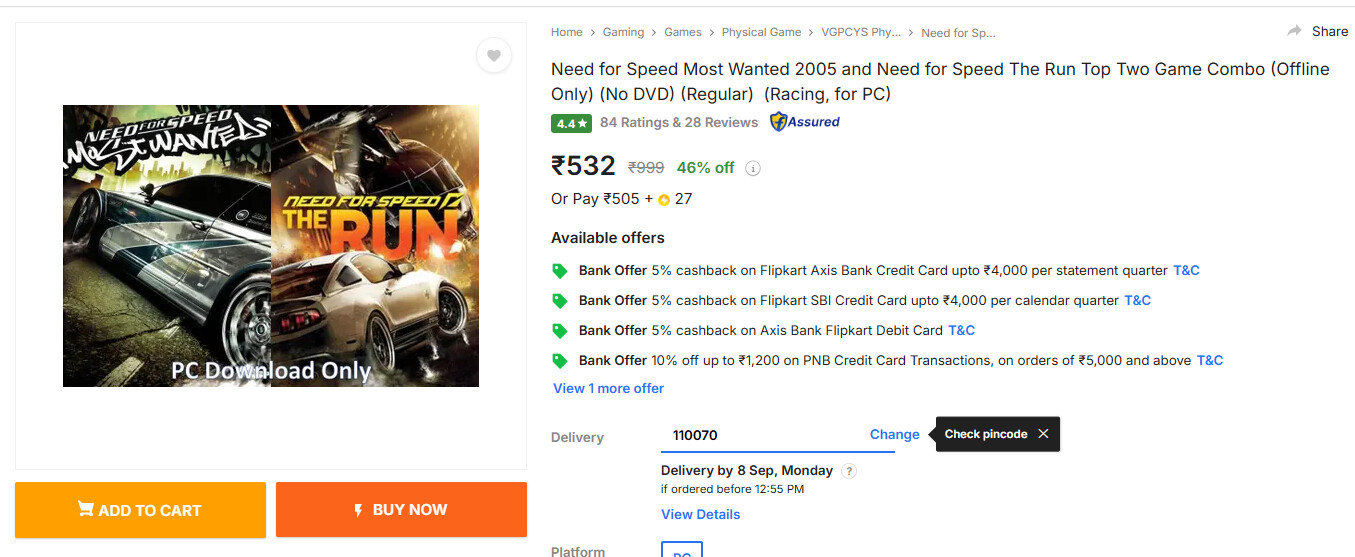Click the 4.4 star rating badge

(x=572, y=123)
